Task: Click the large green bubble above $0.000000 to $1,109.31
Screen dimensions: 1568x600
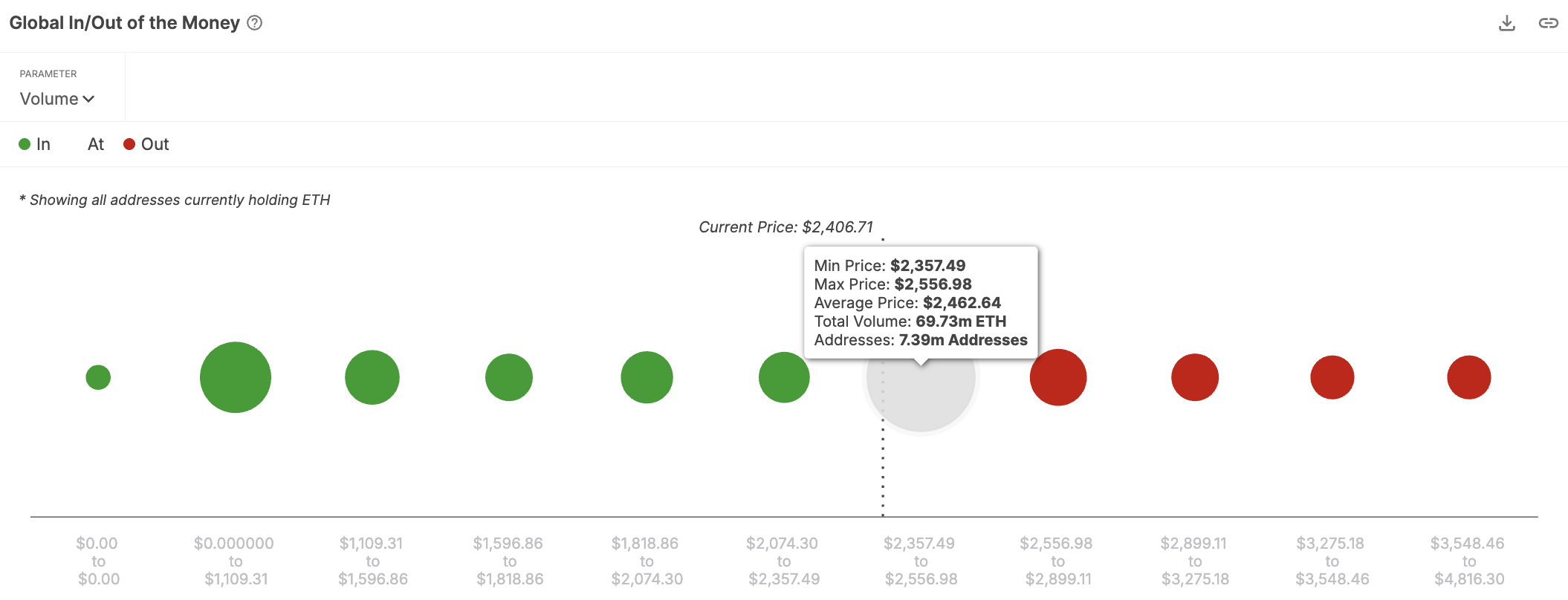Action: pyautogui.click(x=236, y=376)
